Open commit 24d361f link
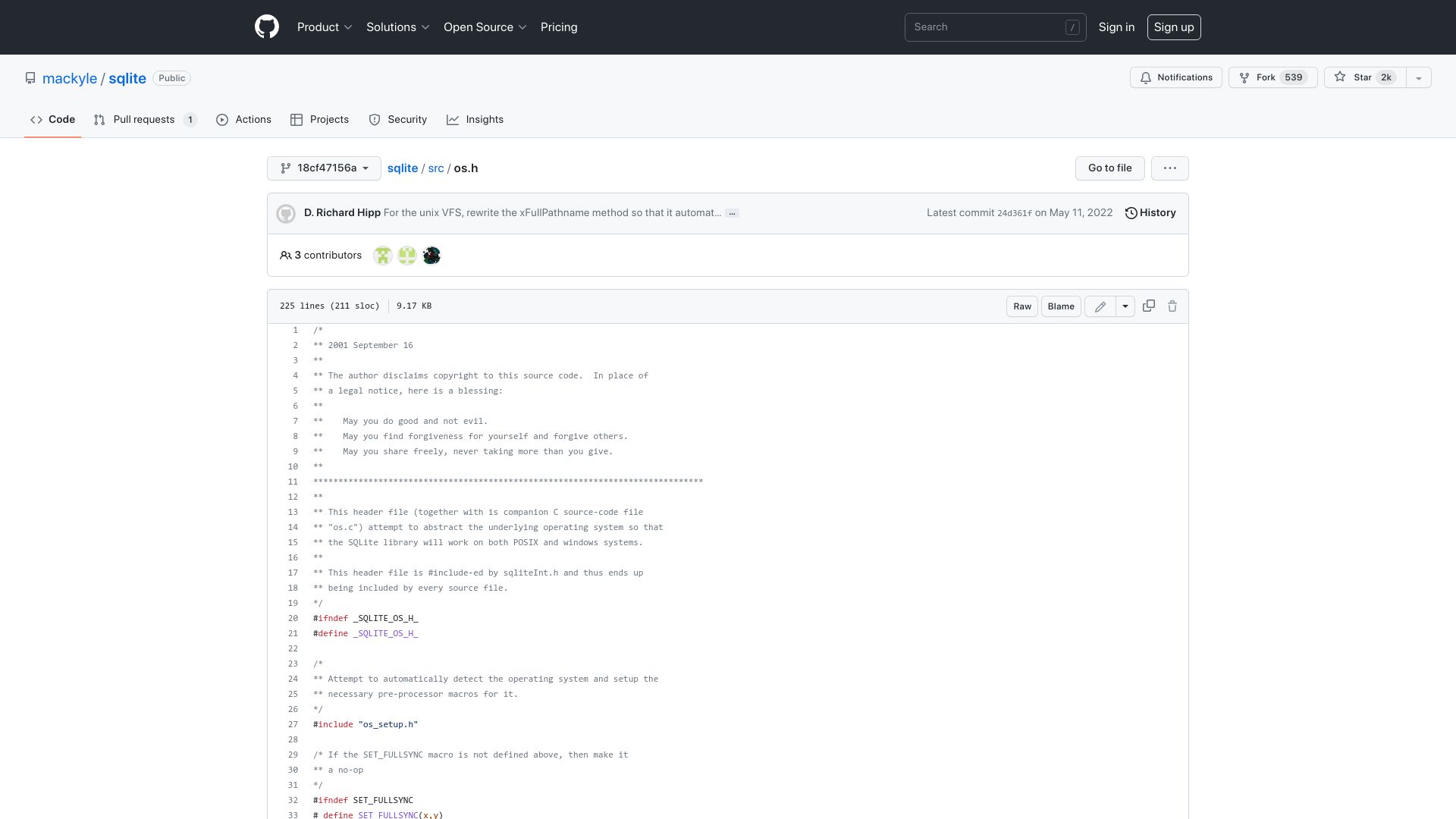Image resolution: width=1456 pixels, height=819 pixels. point(1015,213)
